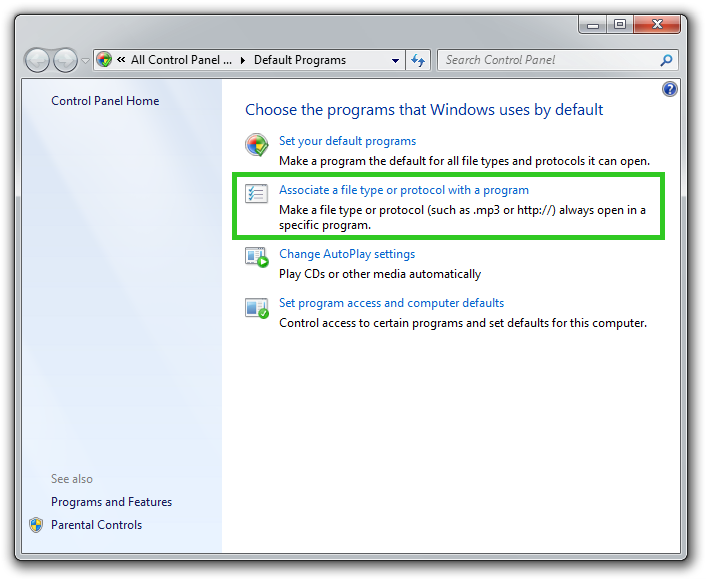The image size is (706, 579).
Task: Close the Default Programs window
Action: pyautogui.click(x=657, y=25)
